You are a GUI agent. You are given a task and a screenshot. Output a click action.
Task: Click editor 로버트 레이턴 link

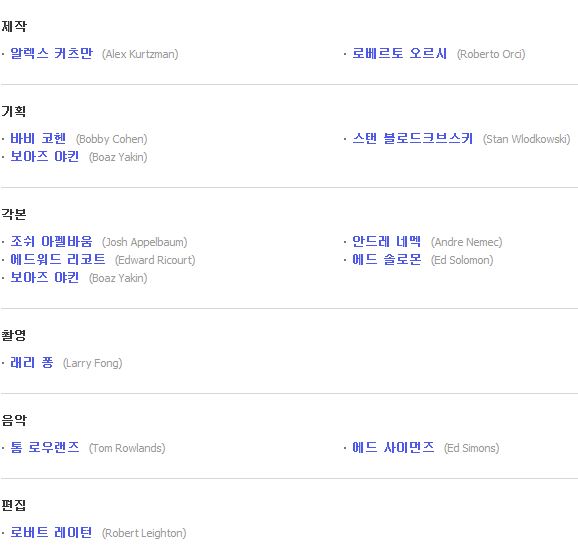[x=51, y=532]
